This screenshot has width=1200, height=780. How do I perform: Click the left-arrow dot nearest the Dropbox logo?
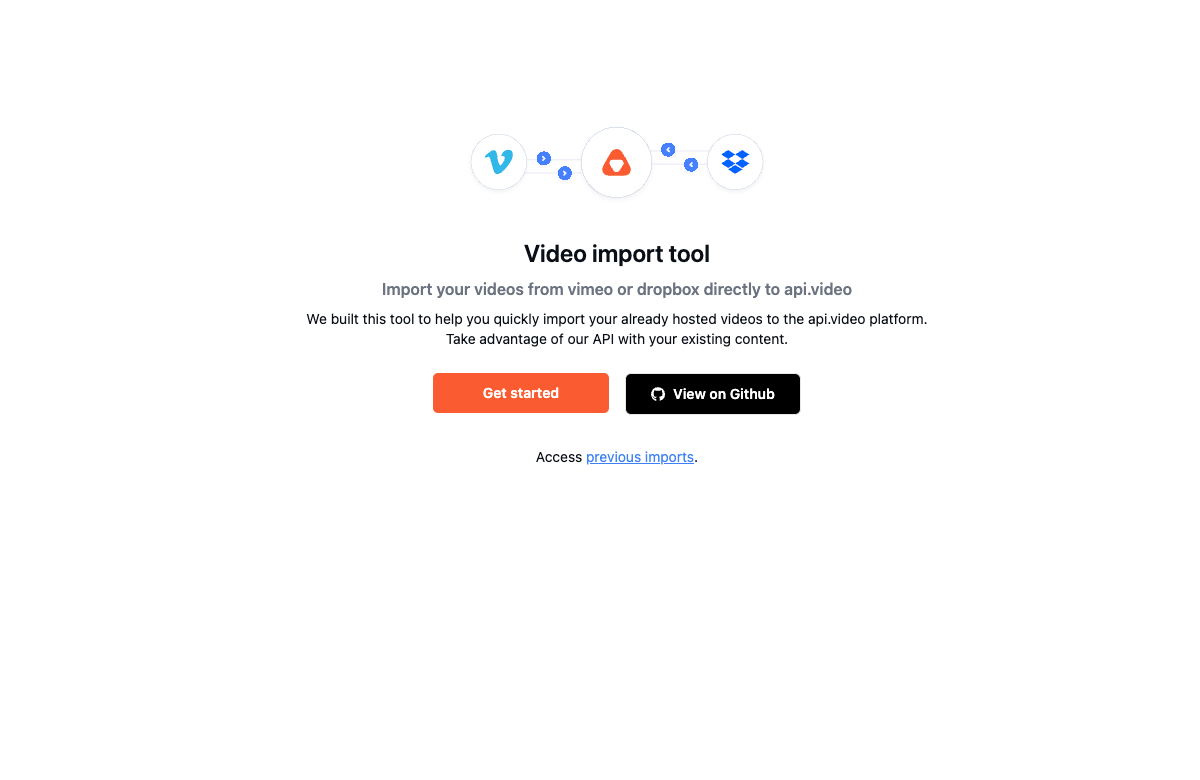tap(690, 165)
